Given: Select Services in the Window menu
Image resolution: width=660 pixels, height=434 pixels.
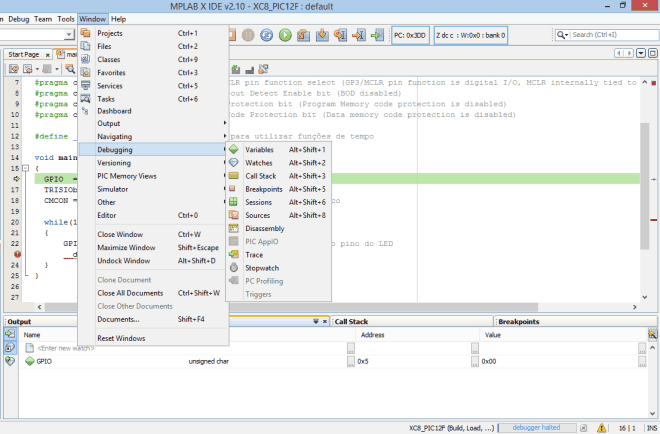Looking at the screenshot, I should pyautogui.click(x=153, y=85).
